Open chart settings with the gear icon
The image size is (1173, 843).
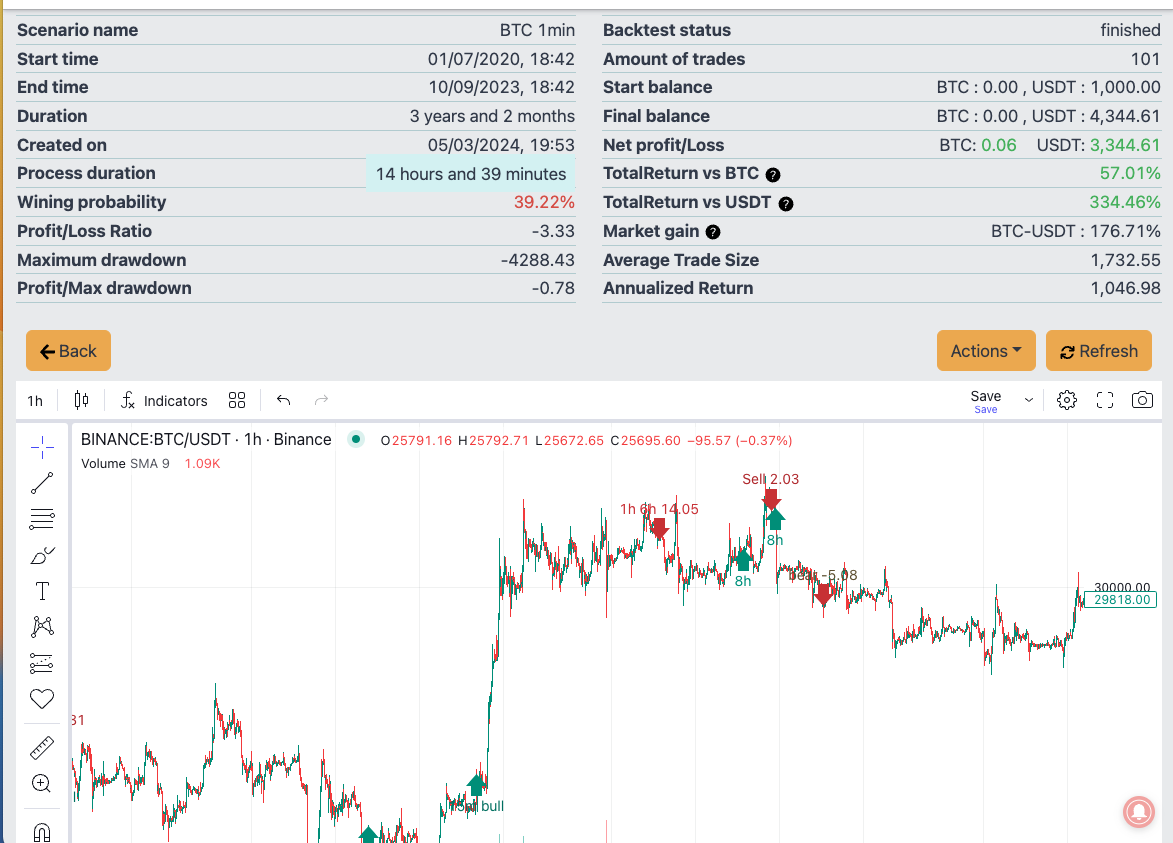click(1066, 399)
